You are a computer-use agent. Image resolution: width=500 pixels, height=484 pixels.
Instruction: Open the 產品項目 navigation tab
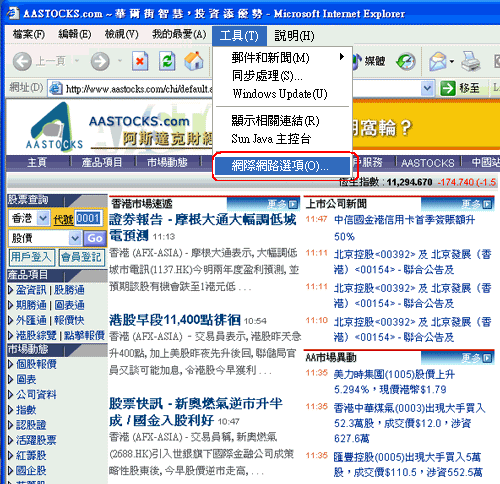[x=102, y=163]
